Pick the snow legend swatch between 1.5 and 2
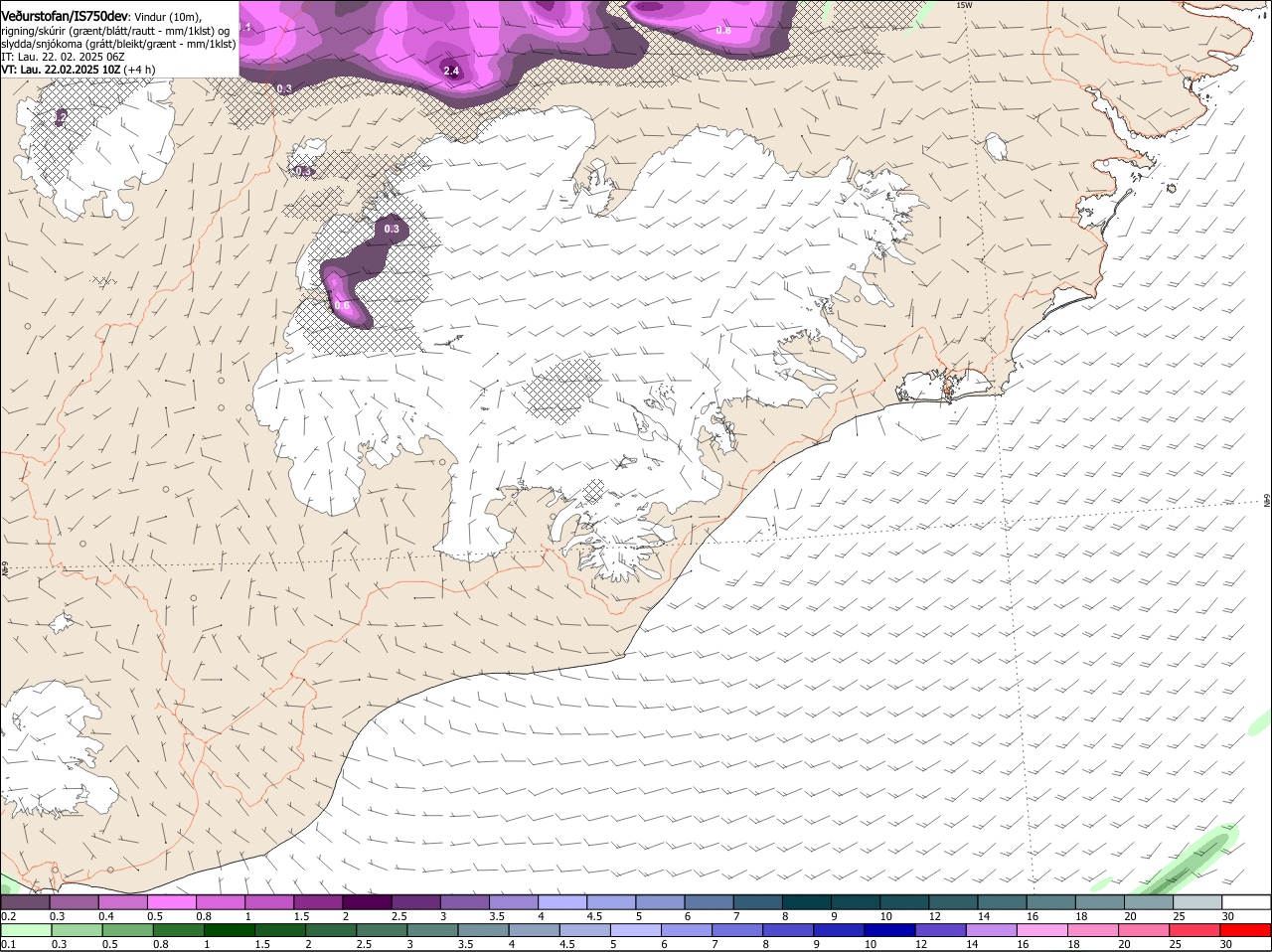1272x952 pixels. 318,902
